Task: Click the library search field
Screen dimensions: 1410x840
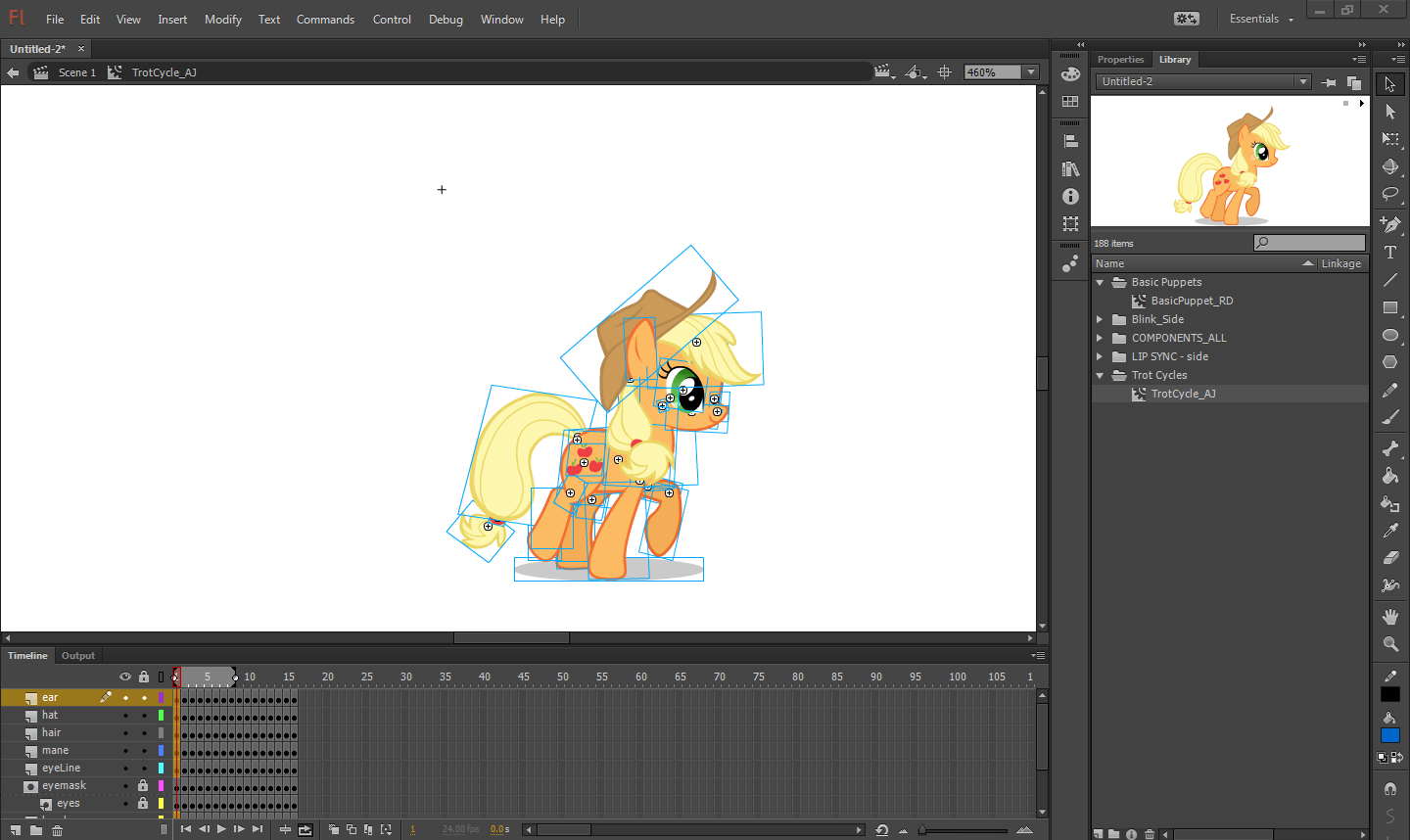Action: (1309, 243)
